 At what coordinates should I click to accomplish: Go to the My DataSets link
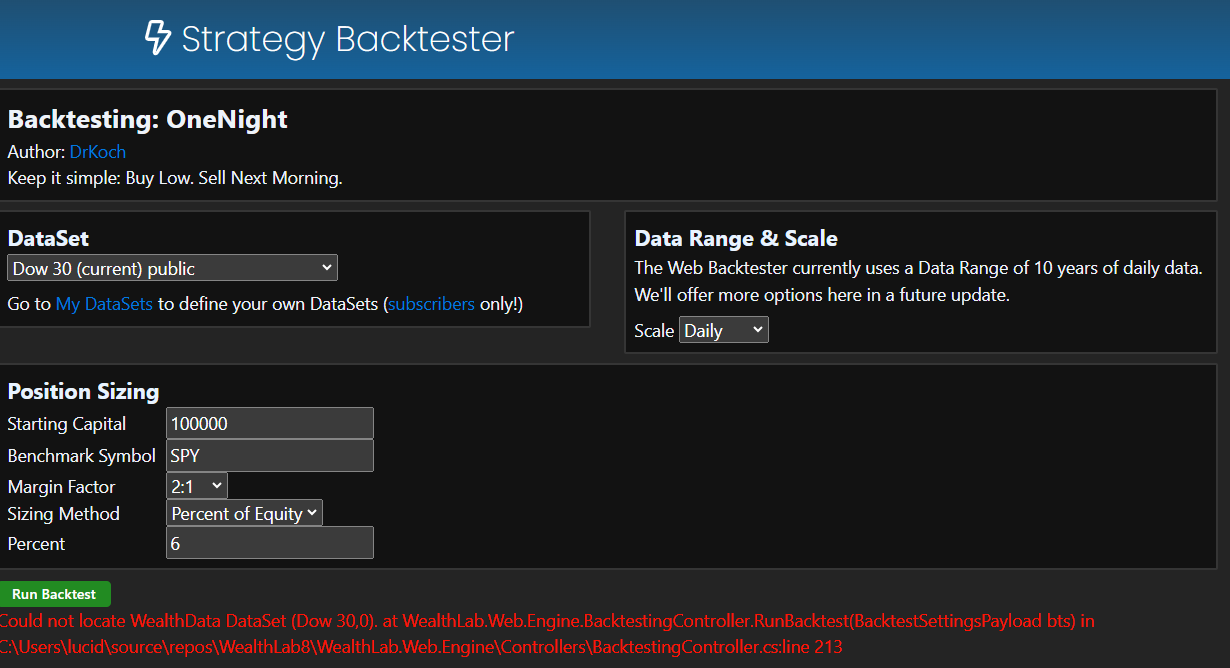104,304
